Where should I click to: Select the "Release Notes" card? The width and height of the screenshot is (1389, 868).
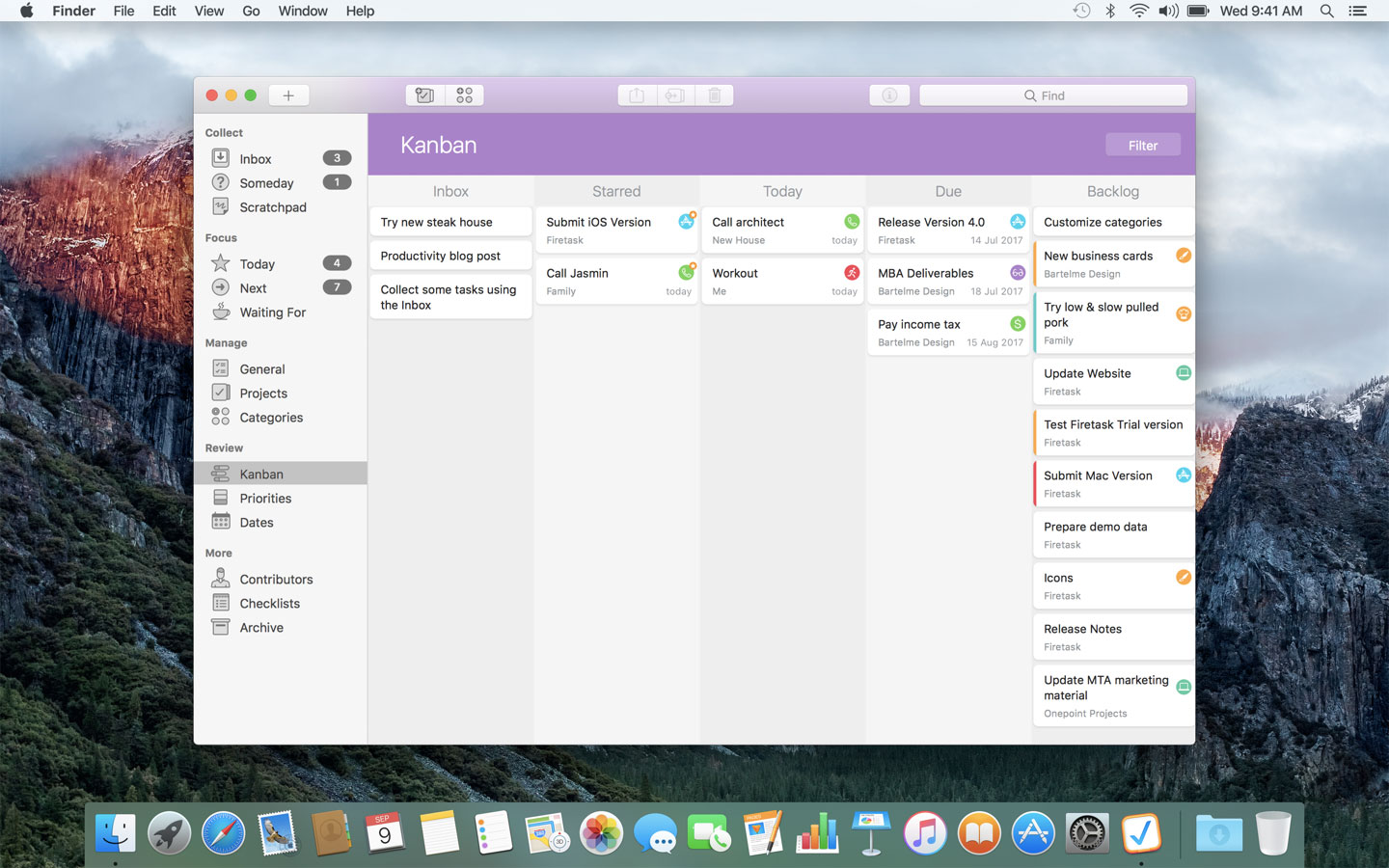pyautogui.click(x=1113, y=637)
